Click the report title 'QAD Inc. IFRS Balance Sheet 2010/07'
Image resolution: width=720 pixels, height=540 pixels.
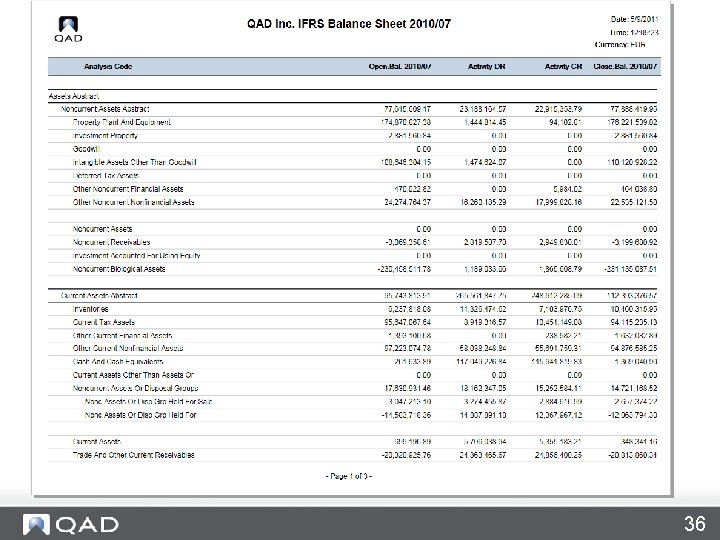[349, 24]
